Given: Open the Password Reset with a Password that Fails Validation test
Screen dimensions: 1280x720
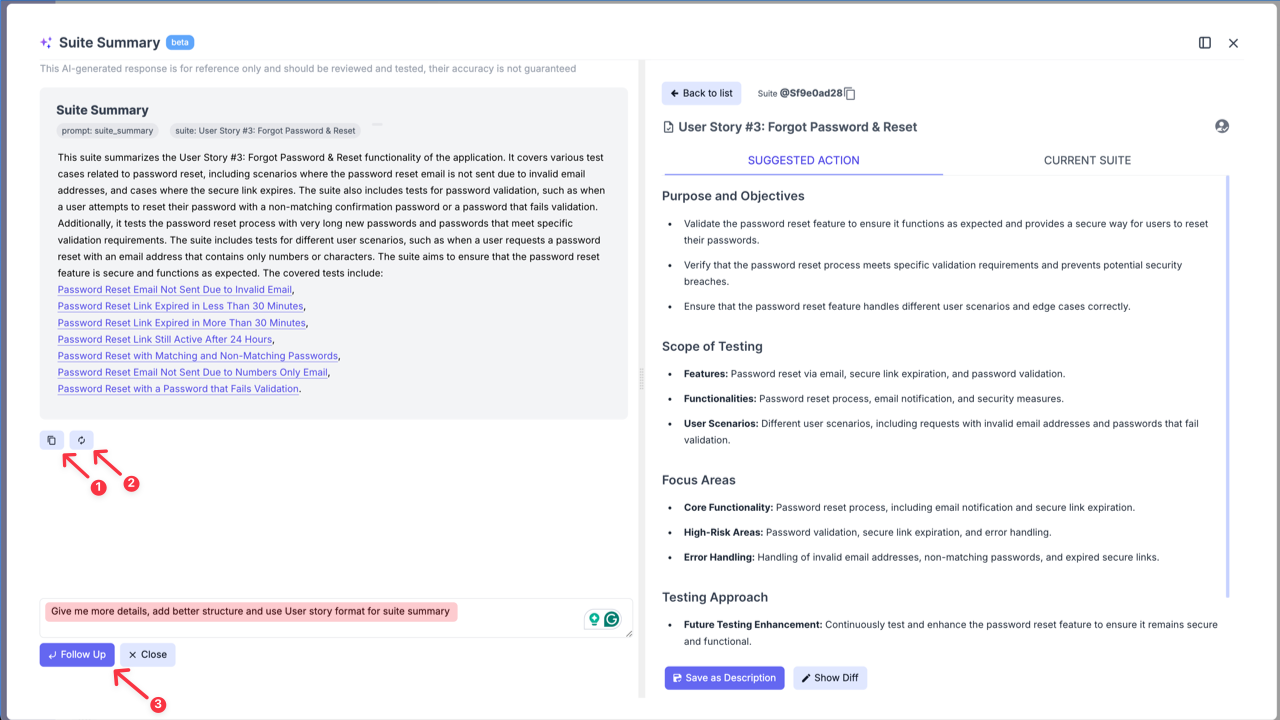Looking at the screenshot, I should 178,389.
